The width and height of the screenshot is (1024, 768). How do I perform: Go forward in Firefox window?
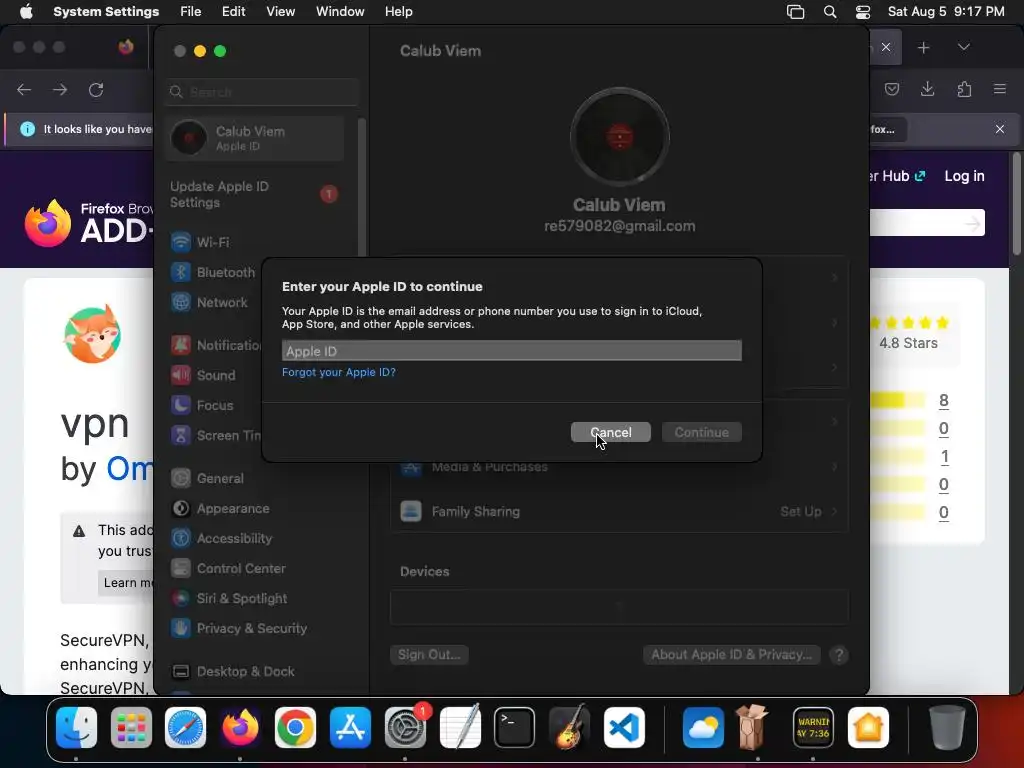click(x=60, y=89)
